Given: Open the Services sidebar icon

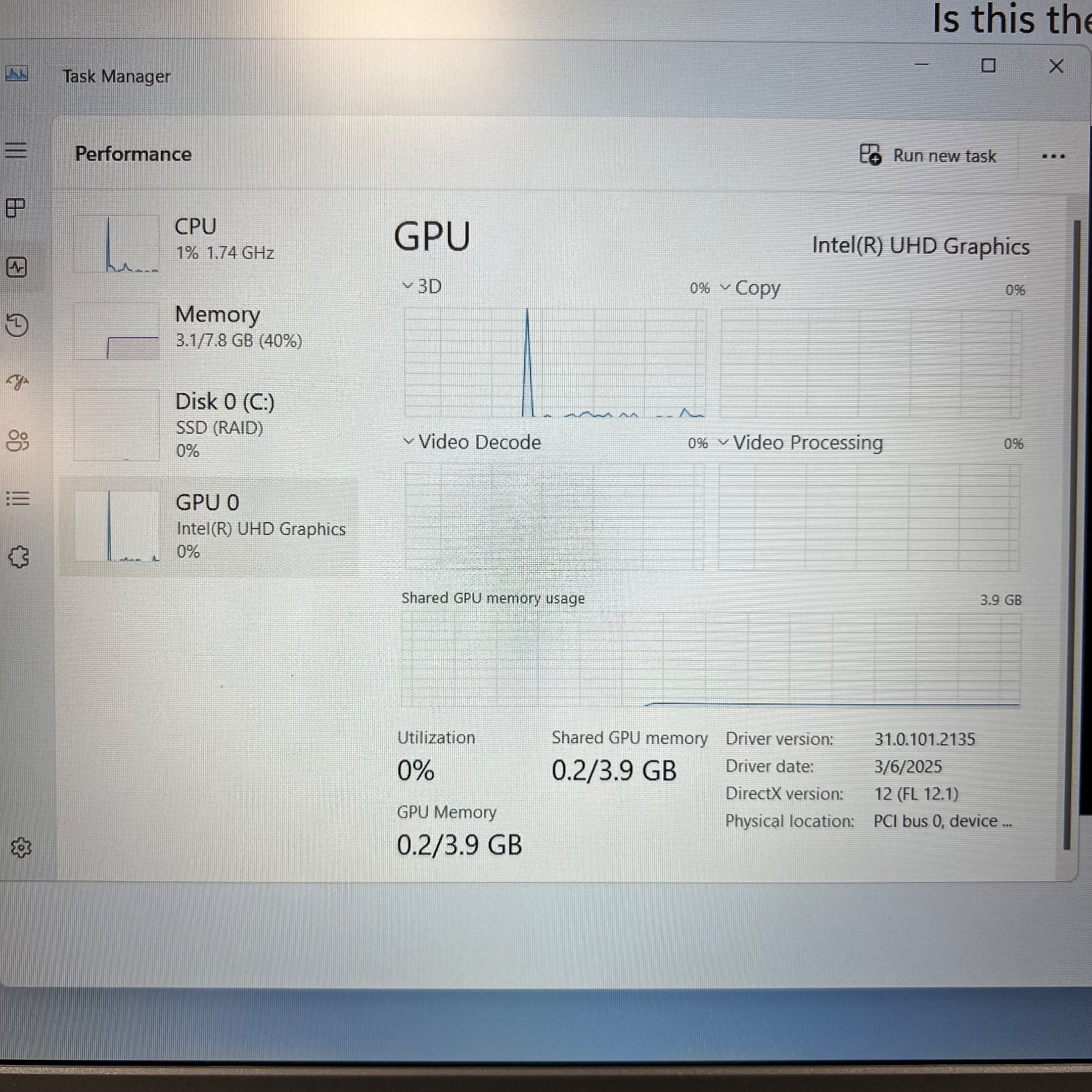Looking at the screenshot, I should coord(18,557).
